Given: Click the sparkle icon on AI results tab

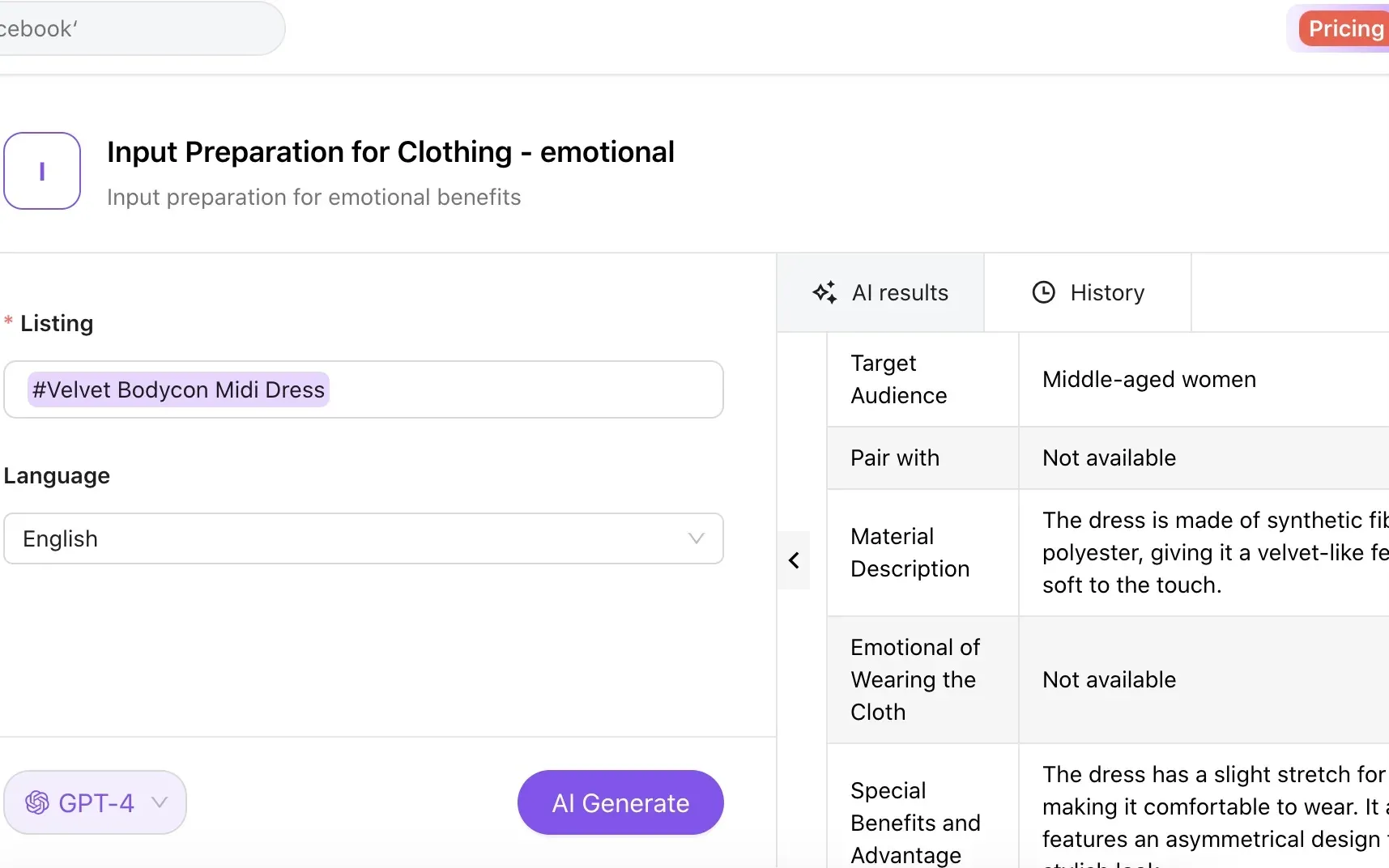Looking at the screenshot, I should click(x=825, y=292).
